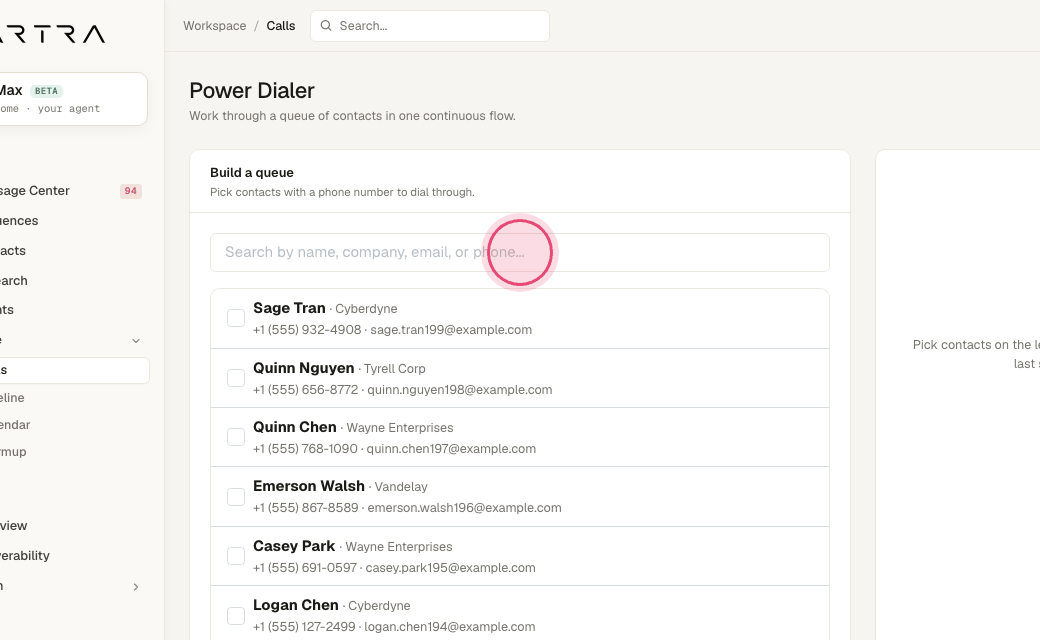The image size is (1040, 640).
Task: Collapse the sidebar section with the down chevron
Action: 136,341
